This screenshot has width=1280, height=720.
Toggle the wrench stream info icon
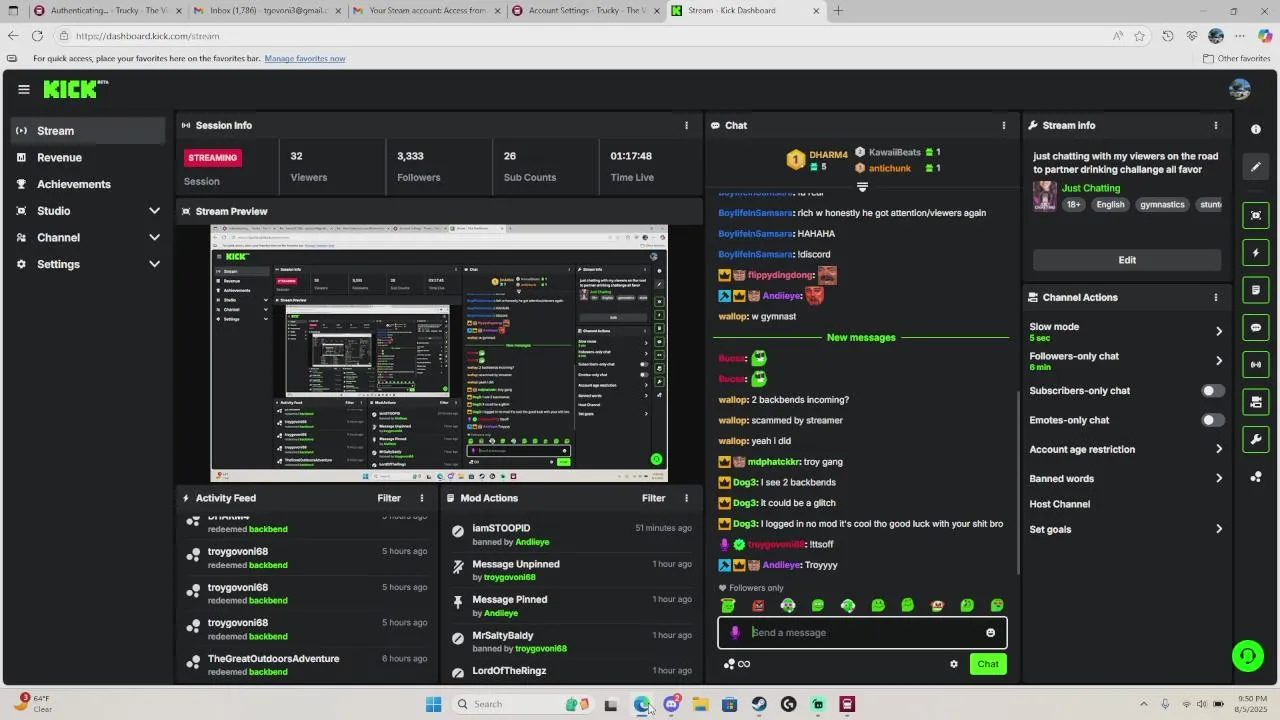1256,439
